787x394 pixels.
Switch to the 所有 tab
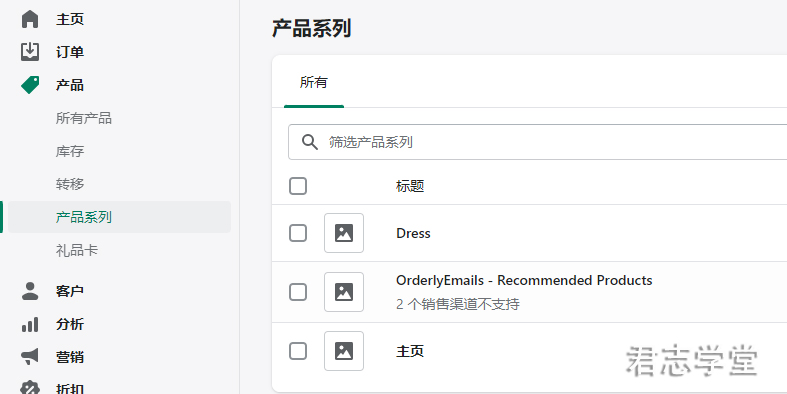(x=314, y=82)
